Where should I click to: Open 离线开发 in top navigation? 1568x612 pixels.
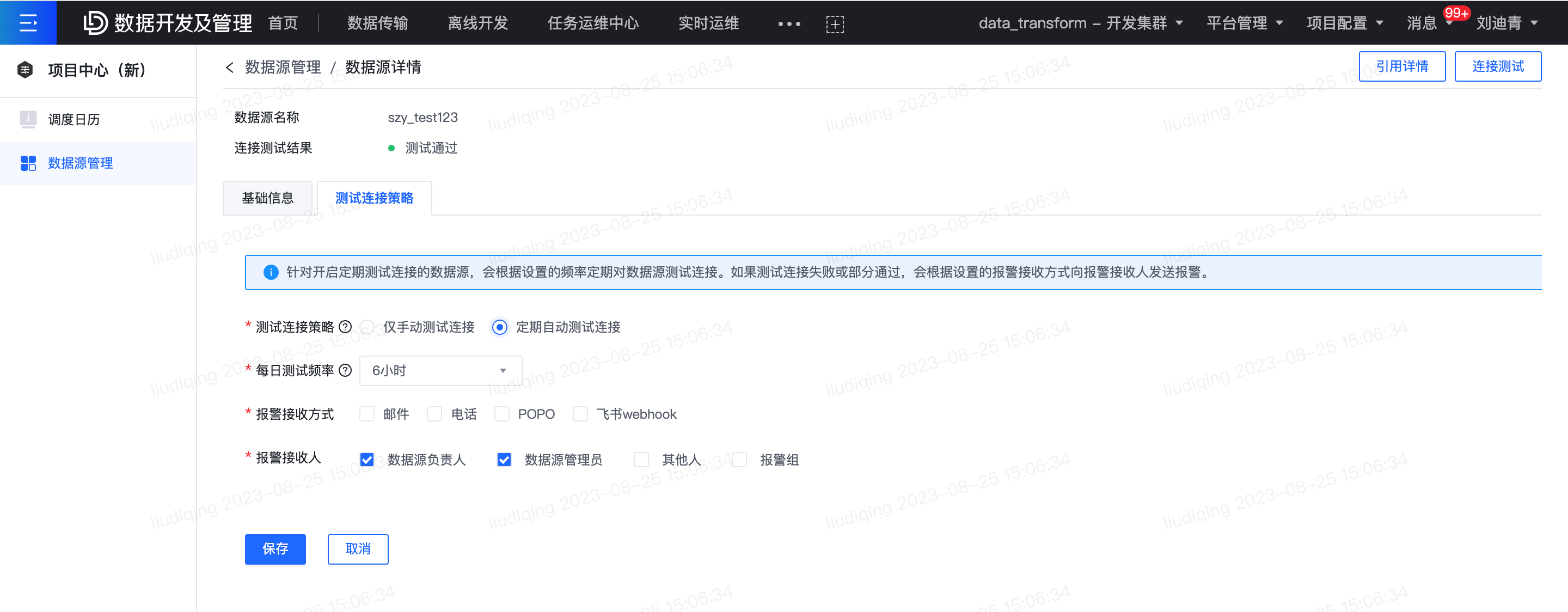pyautogui.click(x=478, y=23)
